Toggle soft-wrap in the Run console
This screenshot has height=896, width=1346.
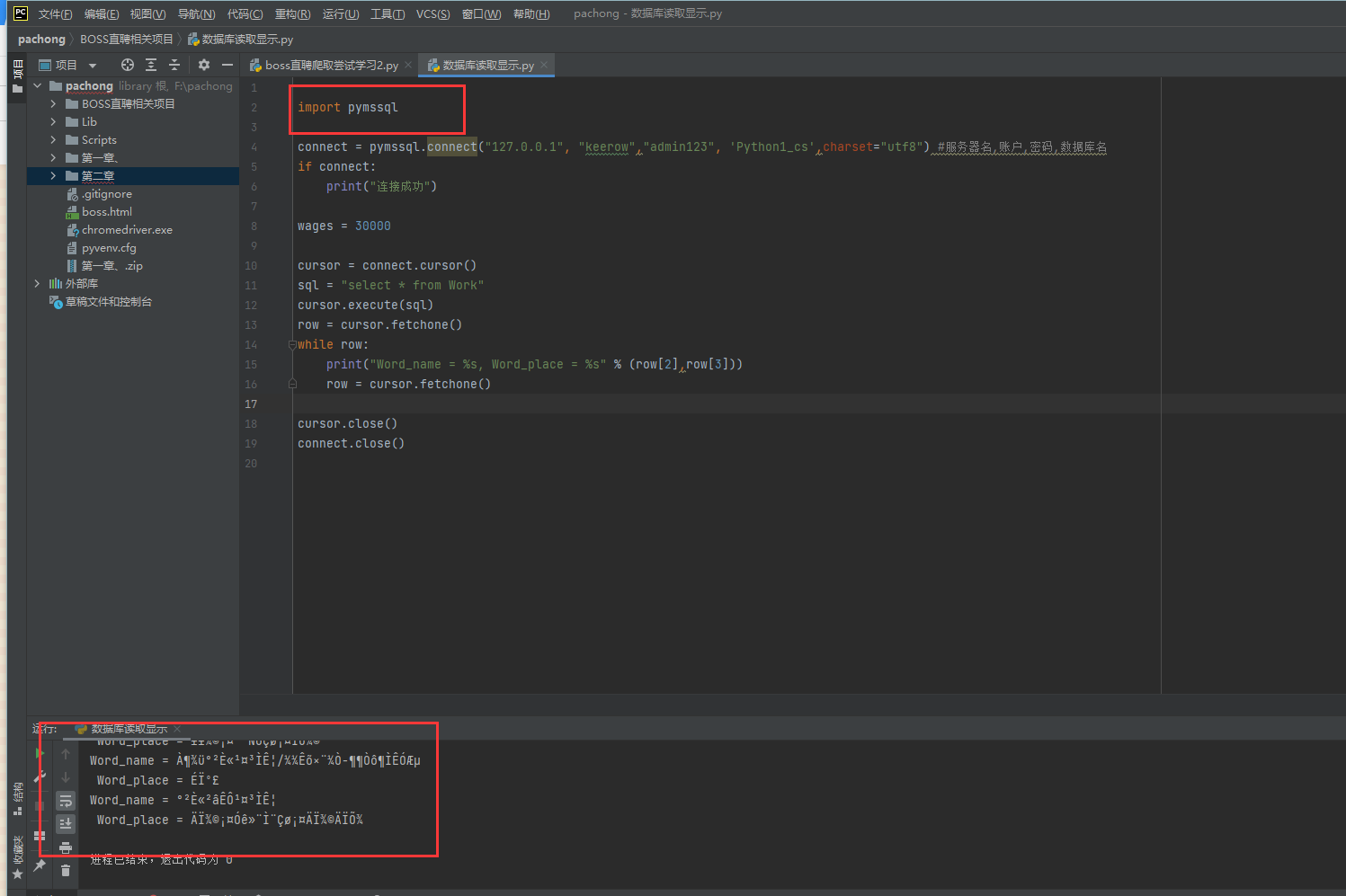(66, 800)
